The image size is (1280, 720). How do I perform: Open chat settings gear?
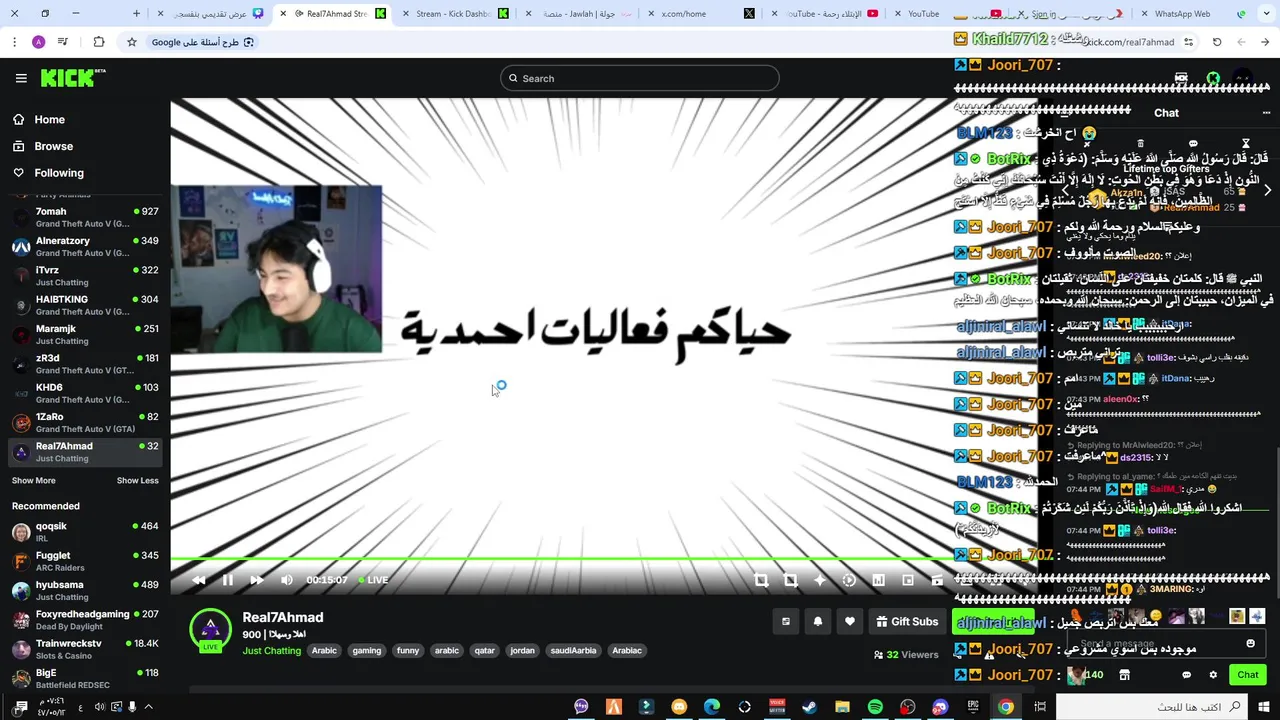[1213, 675]
